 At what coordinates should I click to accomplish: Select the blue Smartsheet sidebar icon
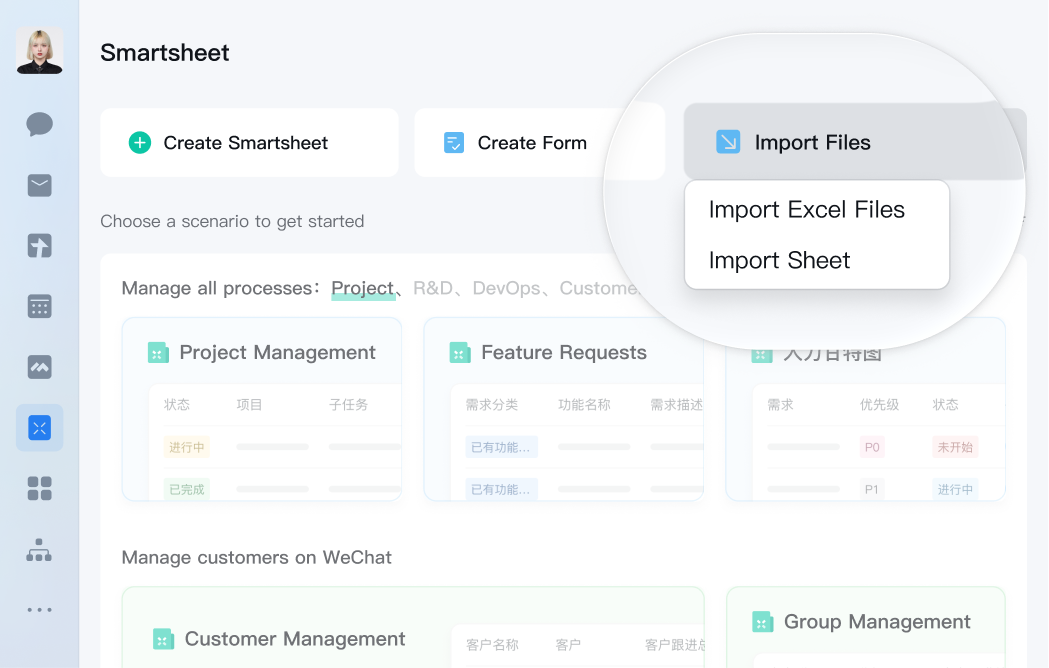39,428
